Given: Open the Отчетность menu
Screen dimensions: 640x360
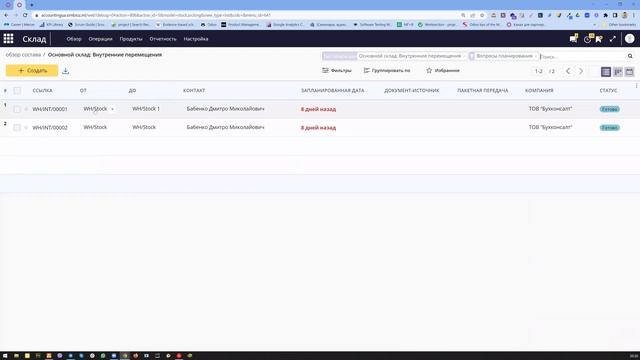Looking at the screenshot, I should pyautogui.click(x=163, y=39).
